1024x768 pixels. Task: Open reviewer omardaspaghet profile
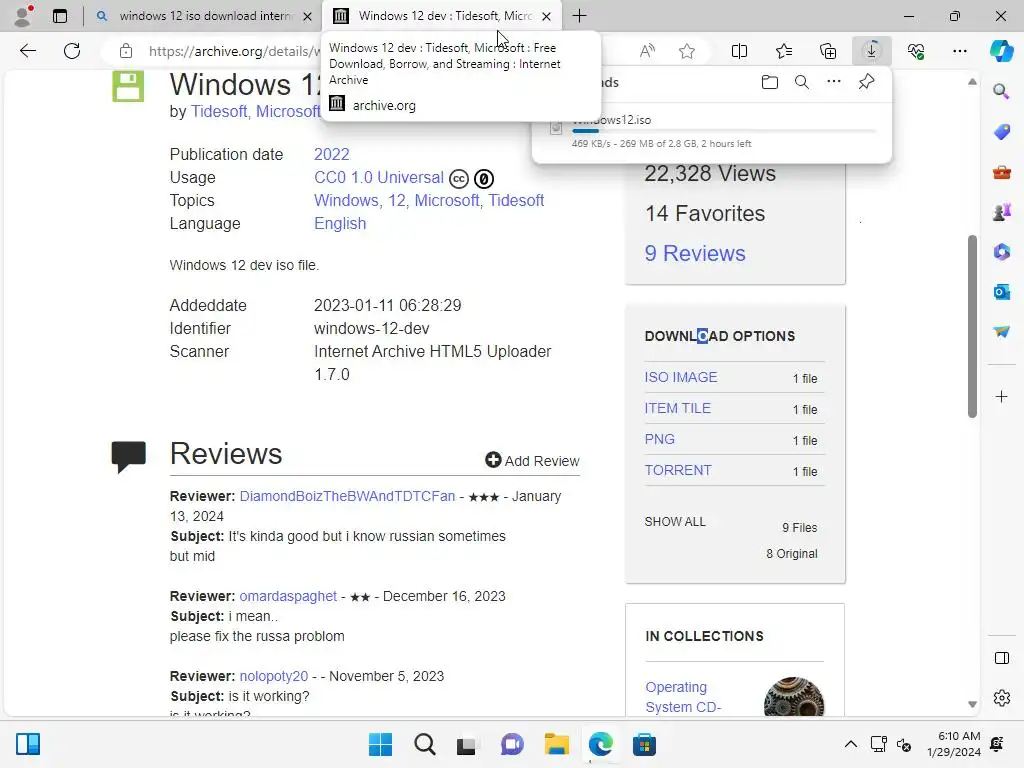point(288,596)
